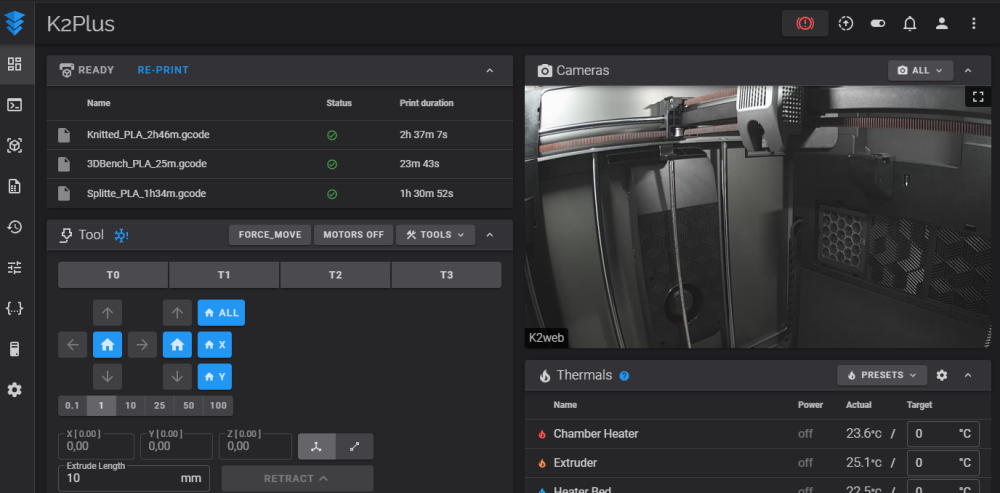1000x493 pixels.
Task: Home all axes with center home icon
Action: 108,345
